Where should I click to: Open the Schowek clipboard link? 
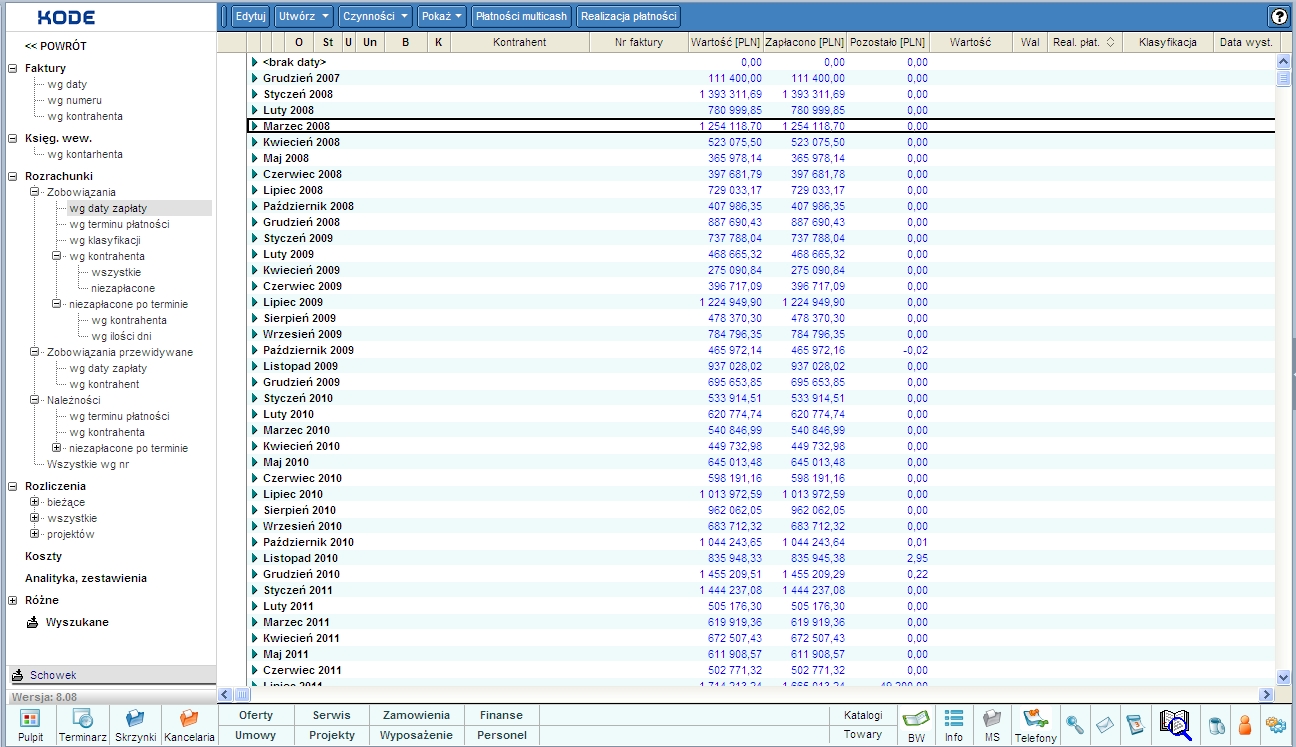53,675
